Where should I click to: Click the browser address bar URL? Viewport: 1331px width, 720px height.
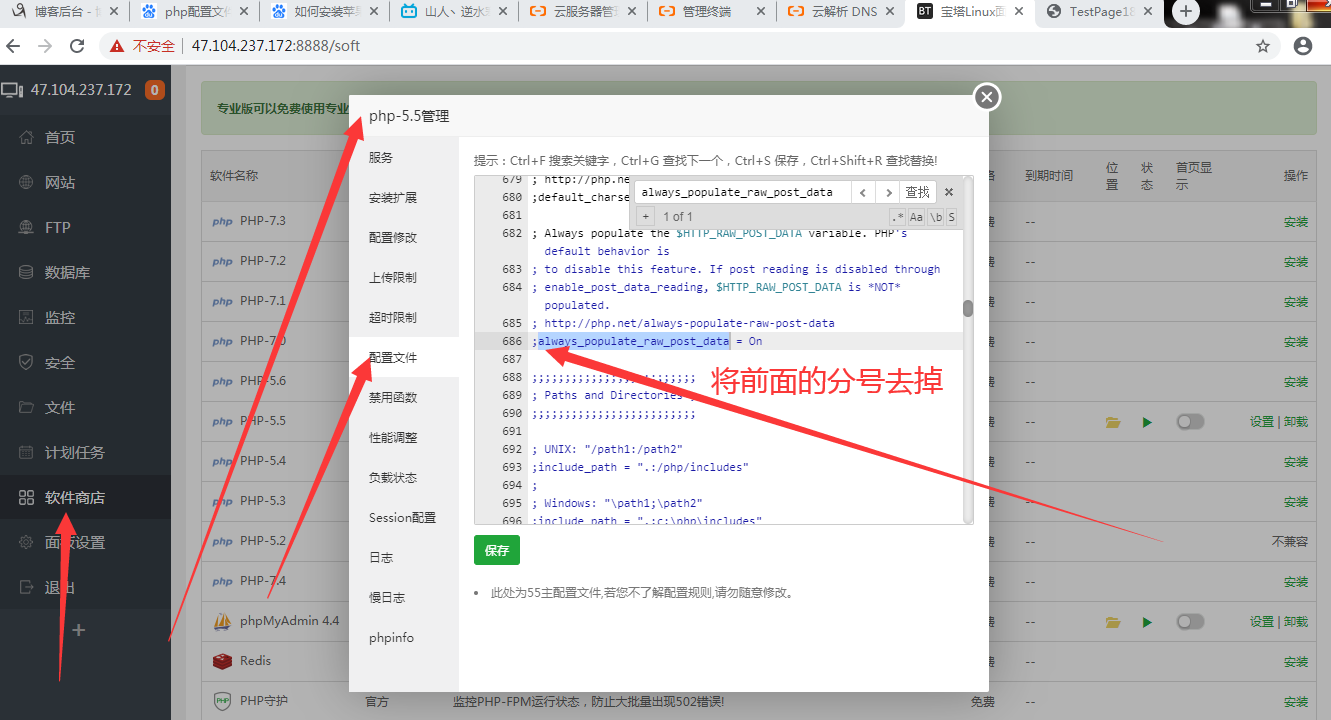pos(276,46)
